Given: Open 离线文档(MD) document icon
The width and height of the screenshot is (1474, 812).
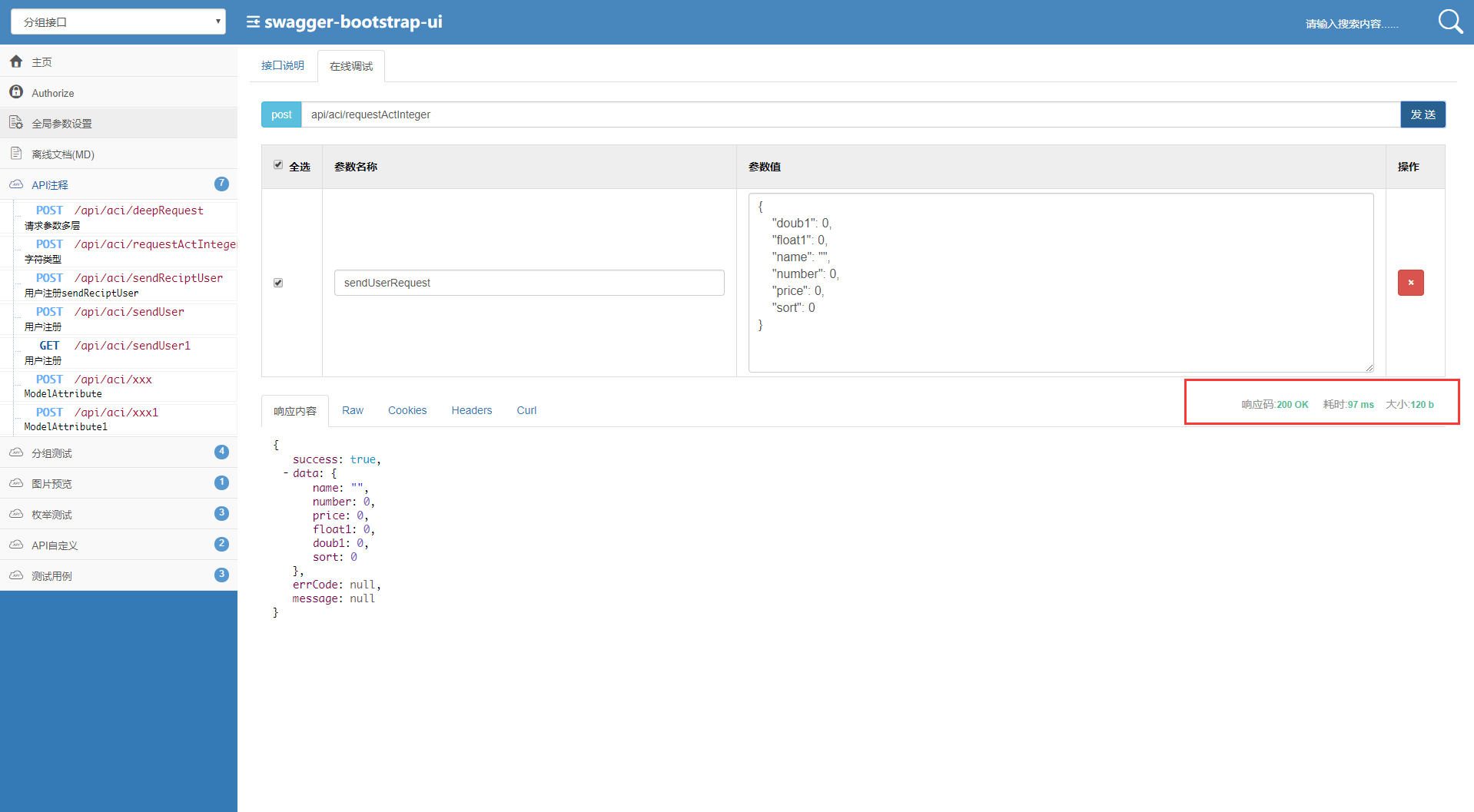Looking at the screenshot, I should [x=16, y=154].
